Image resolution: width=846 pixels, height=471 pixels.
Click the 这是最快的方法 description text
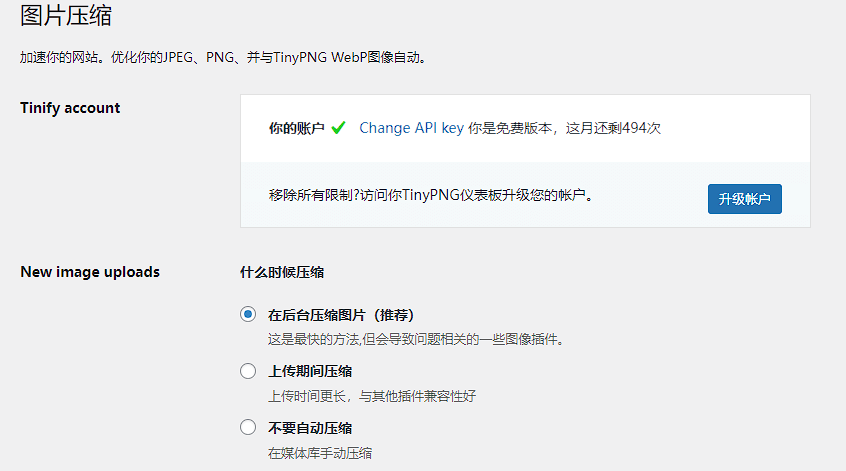point(415,339)
